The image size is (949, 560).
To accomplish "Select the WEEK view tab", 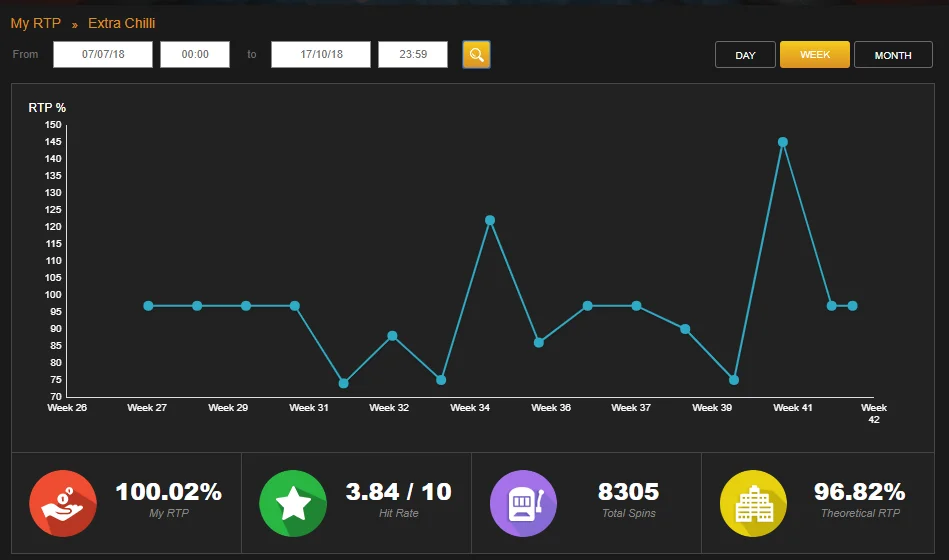I will [x=815, y=54].
